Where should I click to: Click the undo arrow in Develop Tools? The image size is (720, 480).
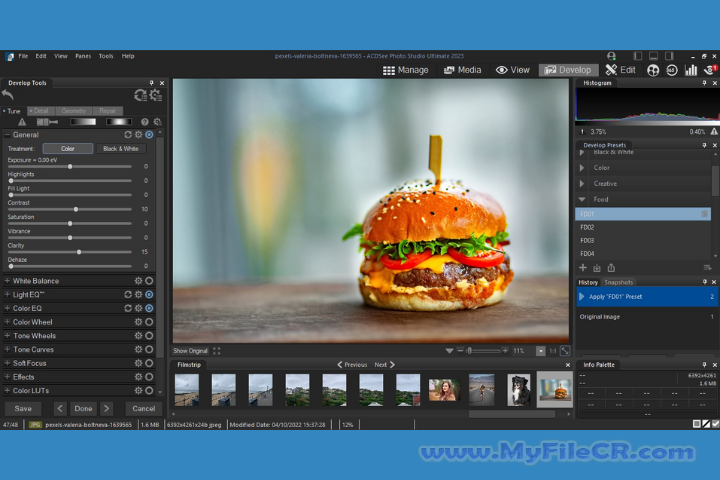click(7, 95)
